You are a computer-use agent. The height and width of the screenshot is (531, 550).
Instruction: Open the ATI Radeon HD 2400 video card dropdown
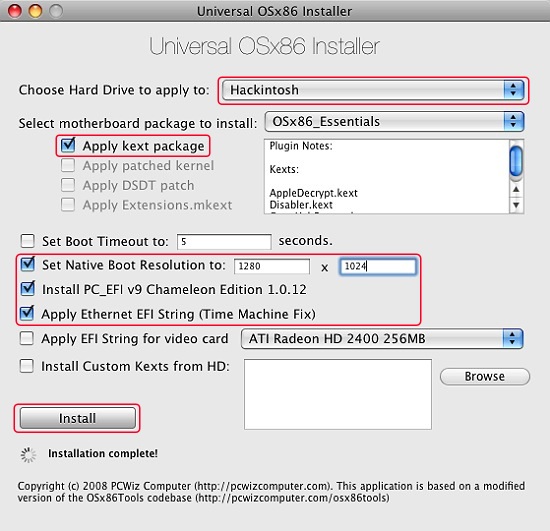(x=382, y=338)
